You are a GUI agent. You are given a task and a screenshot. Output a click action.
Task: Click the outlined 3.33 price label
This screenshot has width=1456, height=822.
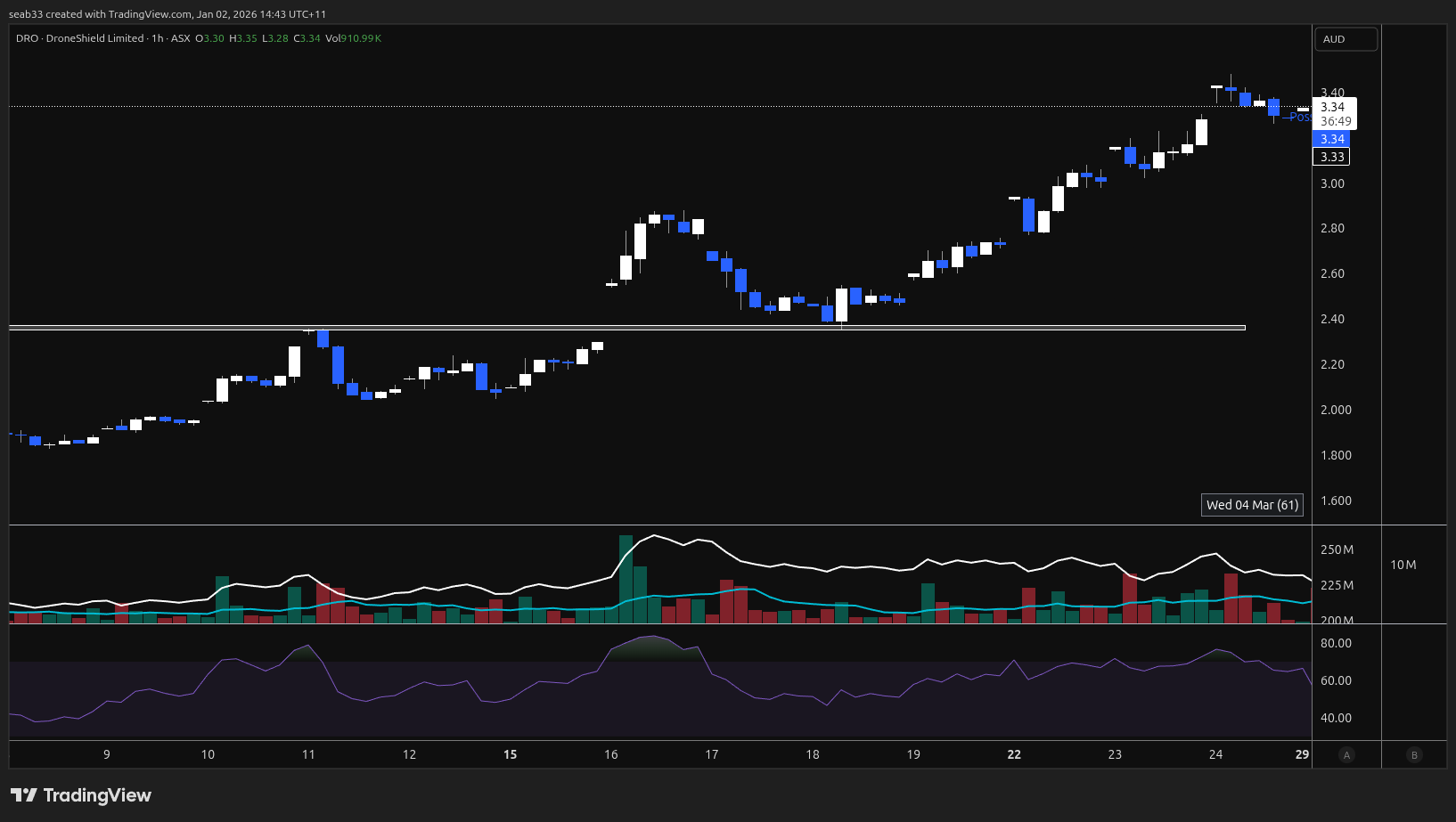1331,157
